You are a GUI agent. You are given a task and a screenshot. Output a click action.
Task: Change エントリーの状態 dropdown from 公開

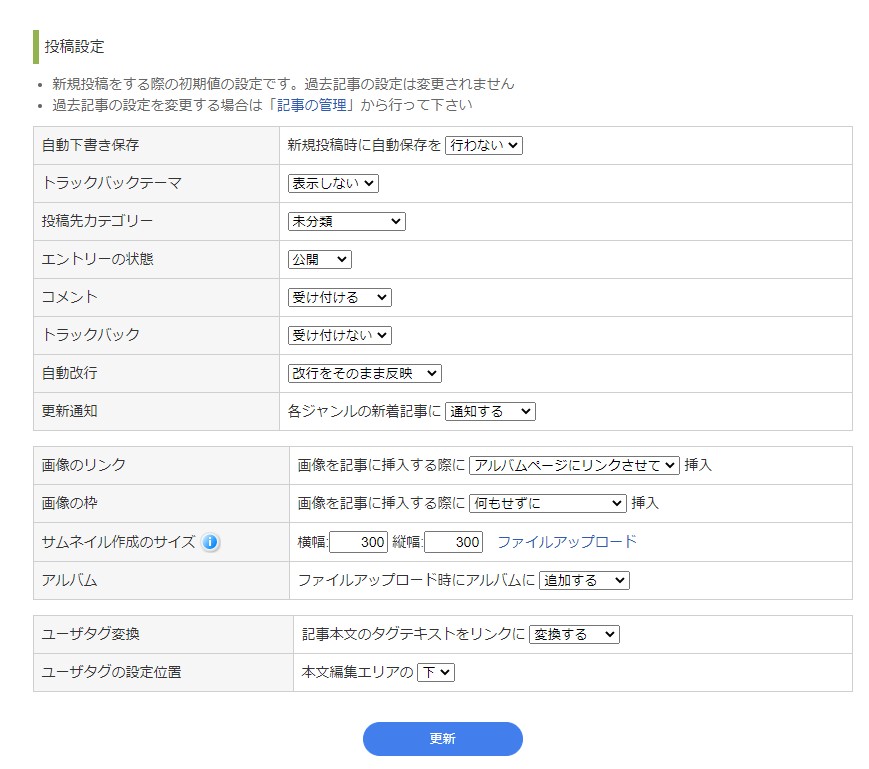[x=319, y=259]
